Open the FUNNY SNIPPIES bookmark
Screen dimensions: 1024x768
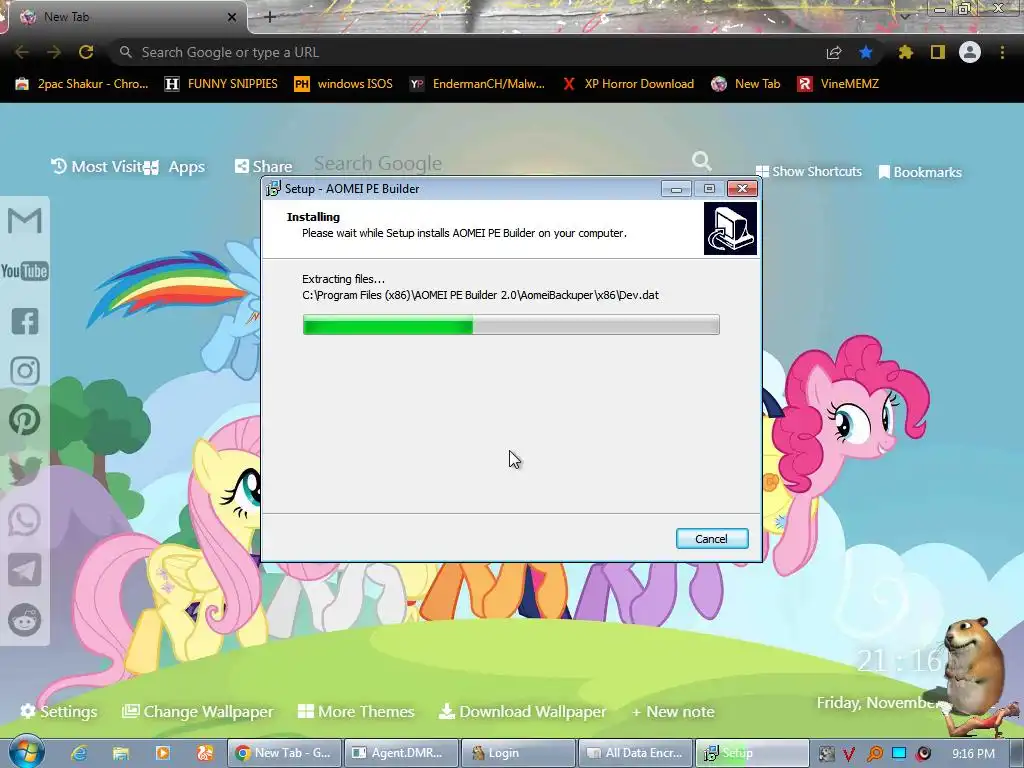tap(221, 84)
